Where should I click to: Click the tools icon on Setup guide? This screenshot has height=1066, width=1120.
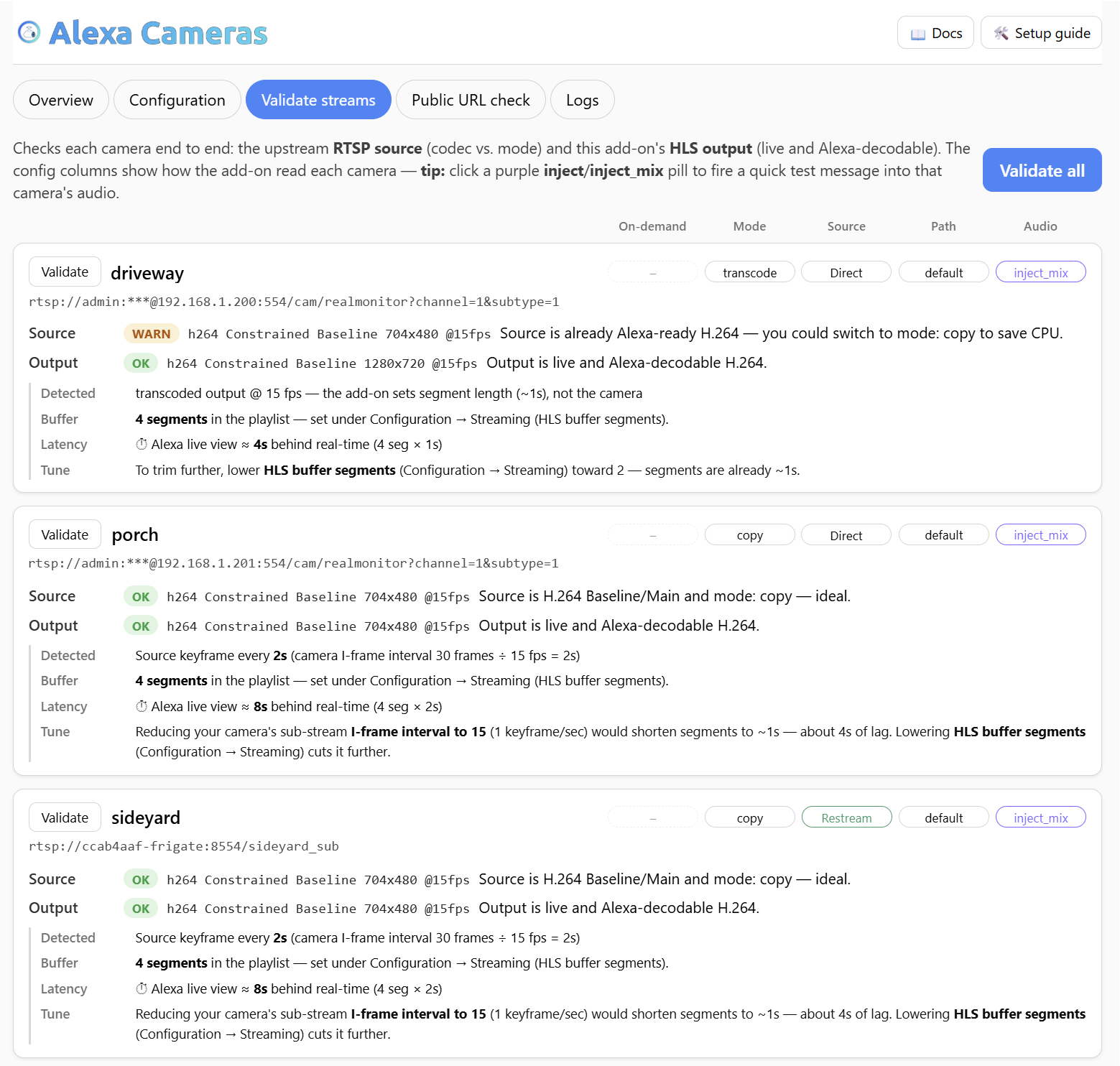1001,33
